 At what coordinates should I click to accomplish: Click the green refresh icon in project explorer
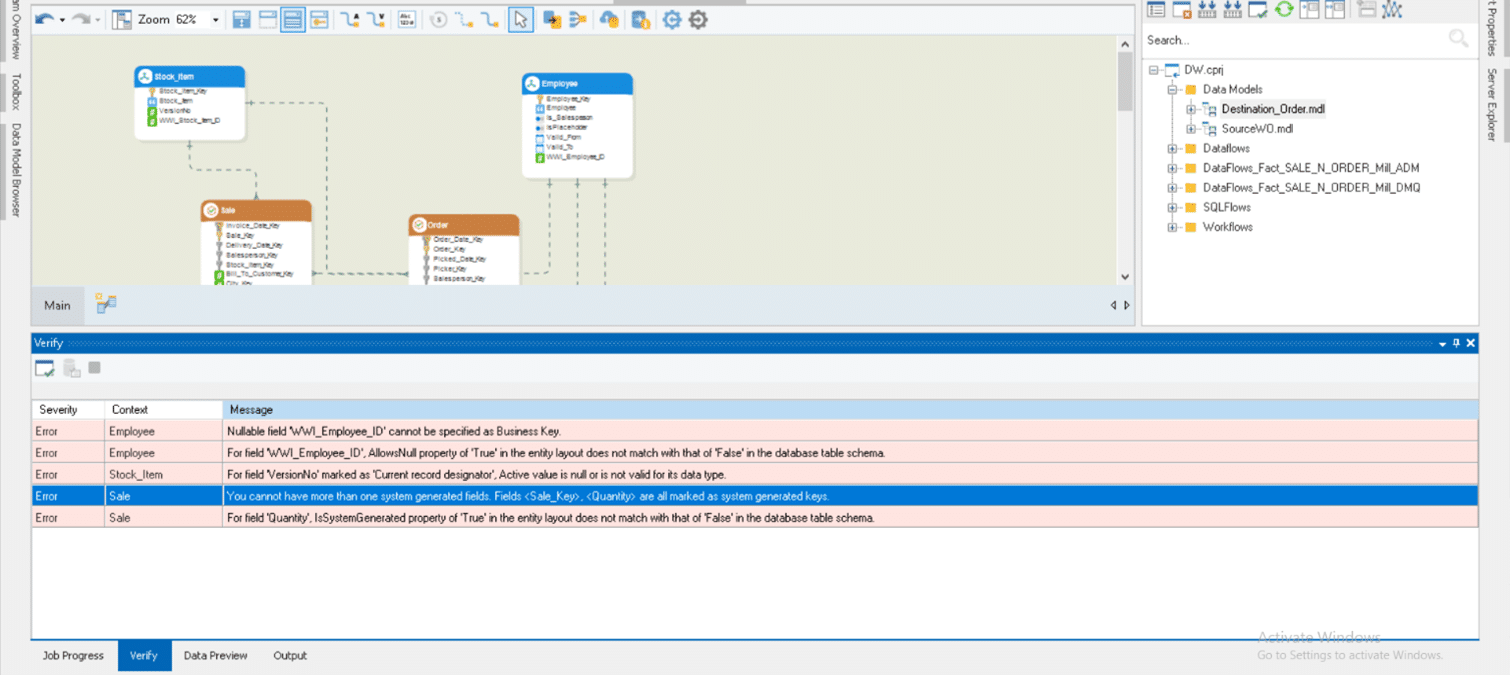tap(1284, 10)
